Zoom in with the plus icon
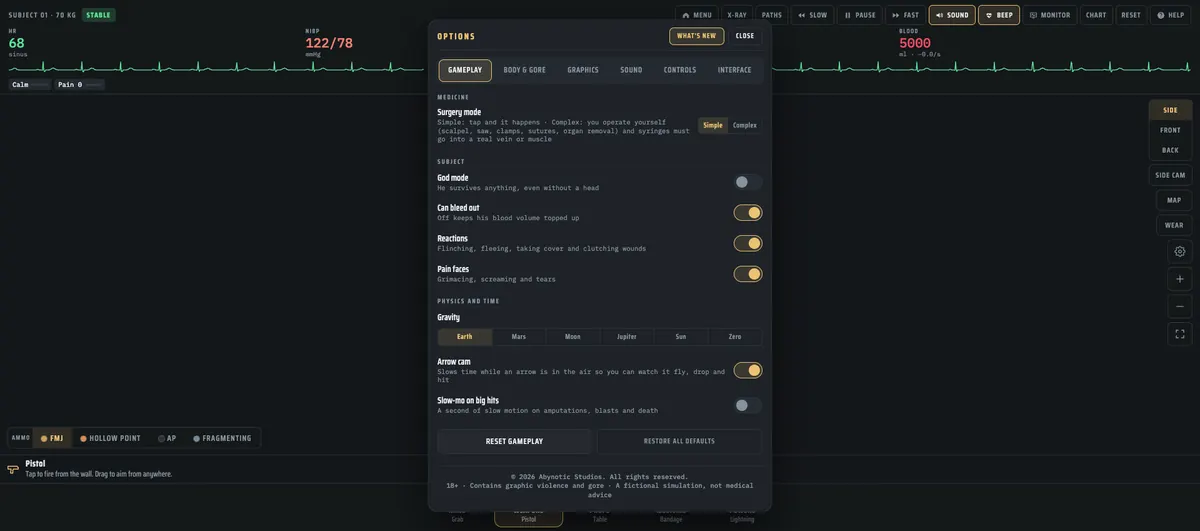This screenshot has height=531, width=1200. [1180, 279]
